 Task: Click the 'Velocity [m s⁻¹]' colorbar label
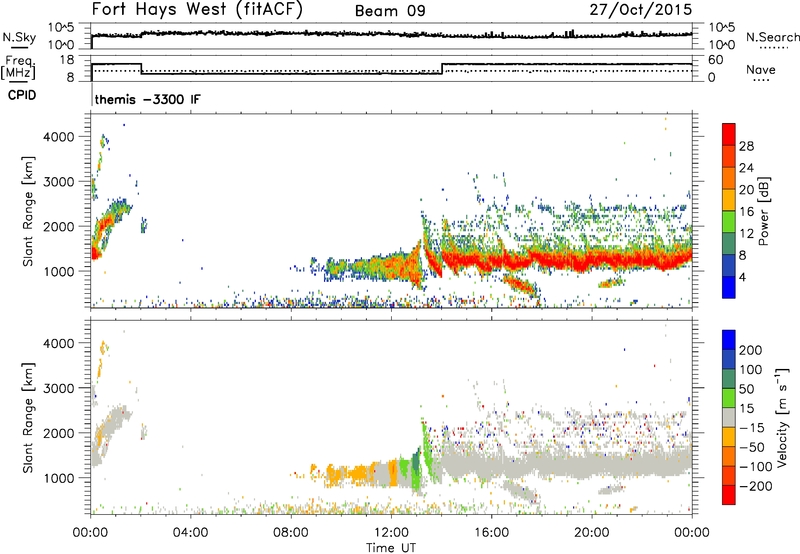point(781,417)
